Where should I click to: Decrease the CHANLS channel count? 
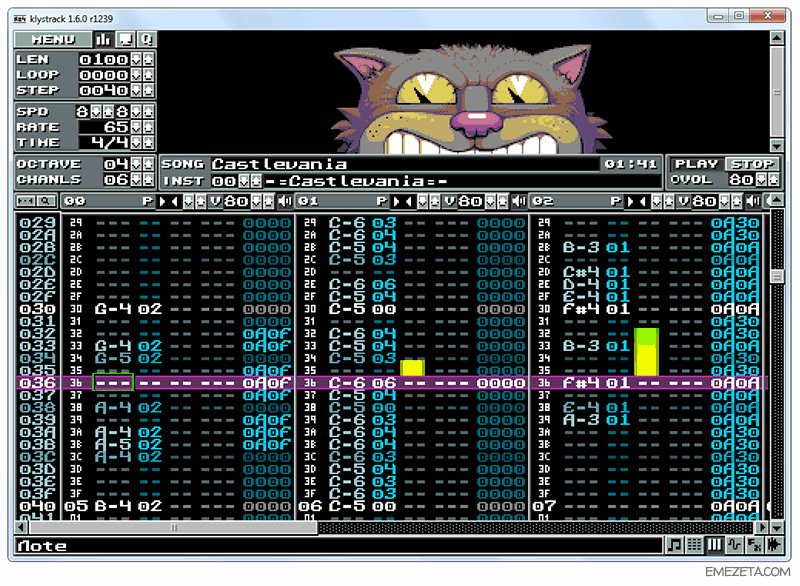click(x=136, y=180)
